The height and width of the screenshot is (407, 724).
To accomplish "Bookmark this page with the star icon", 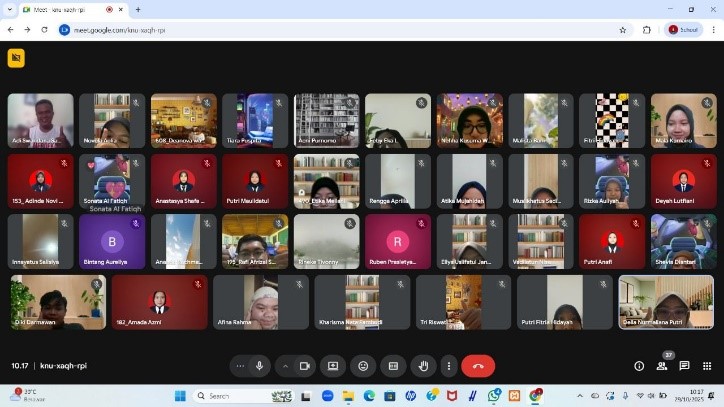I will coord(623,30).
